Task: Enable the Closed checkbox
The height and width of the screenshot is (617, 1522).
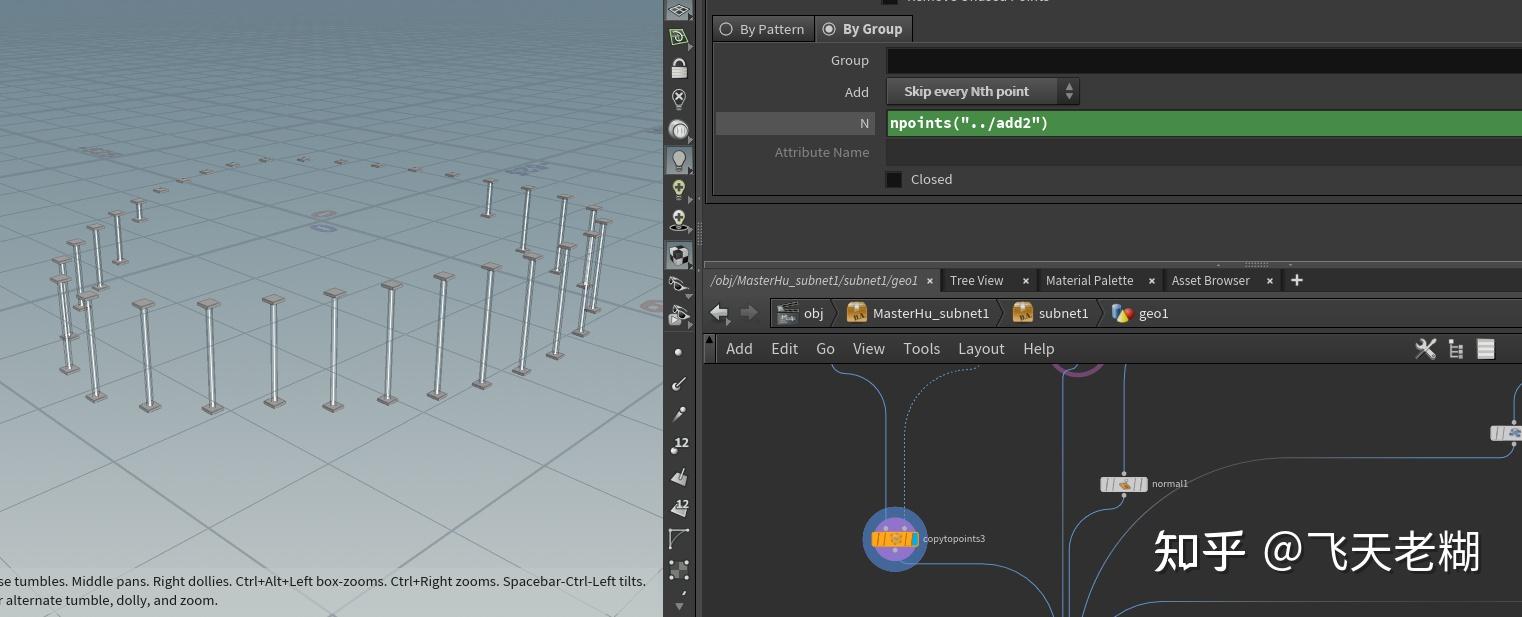Action: pos(893,179)
